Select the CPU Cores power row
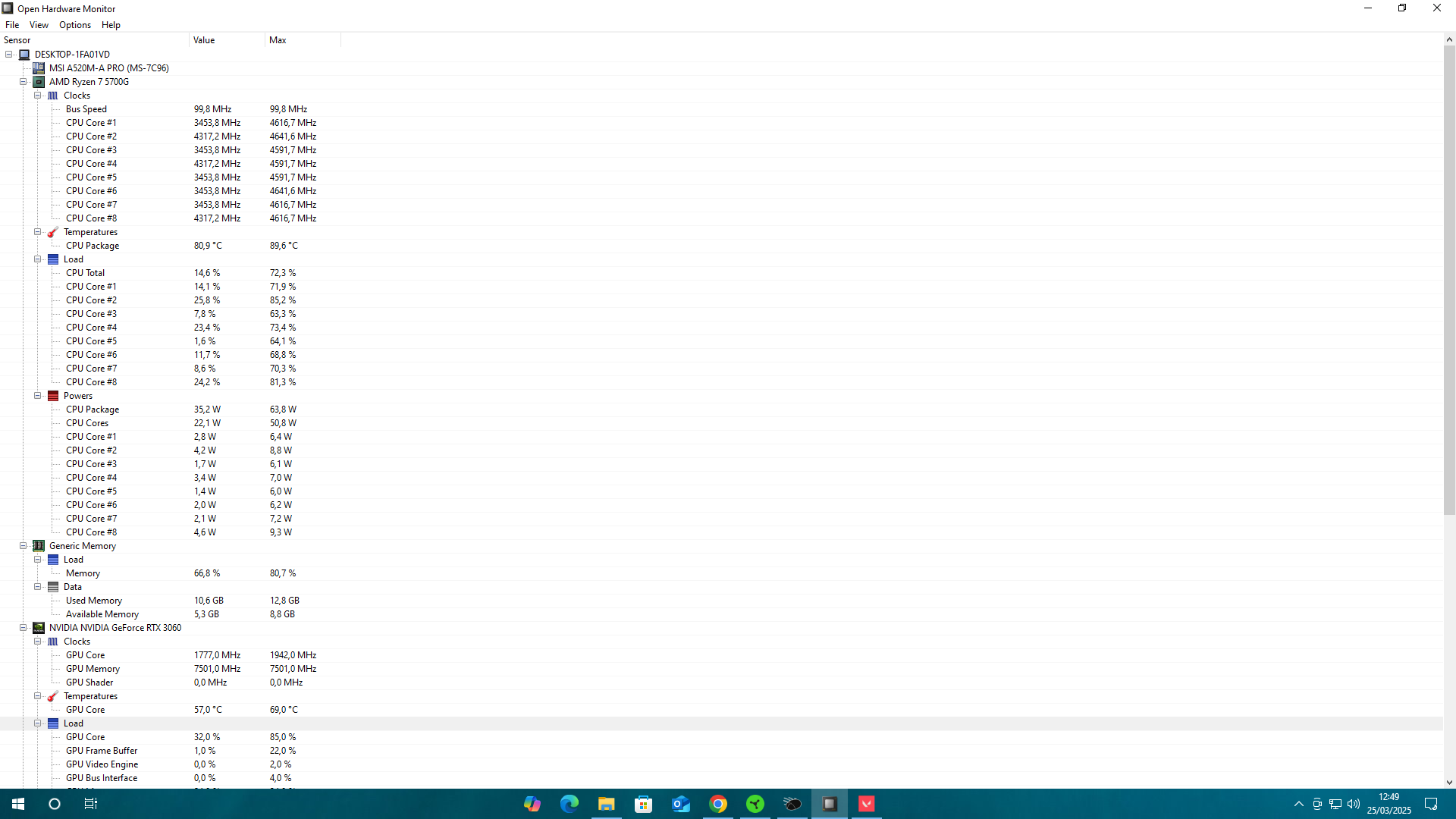 pyautogui.click(x=720, y=423)
